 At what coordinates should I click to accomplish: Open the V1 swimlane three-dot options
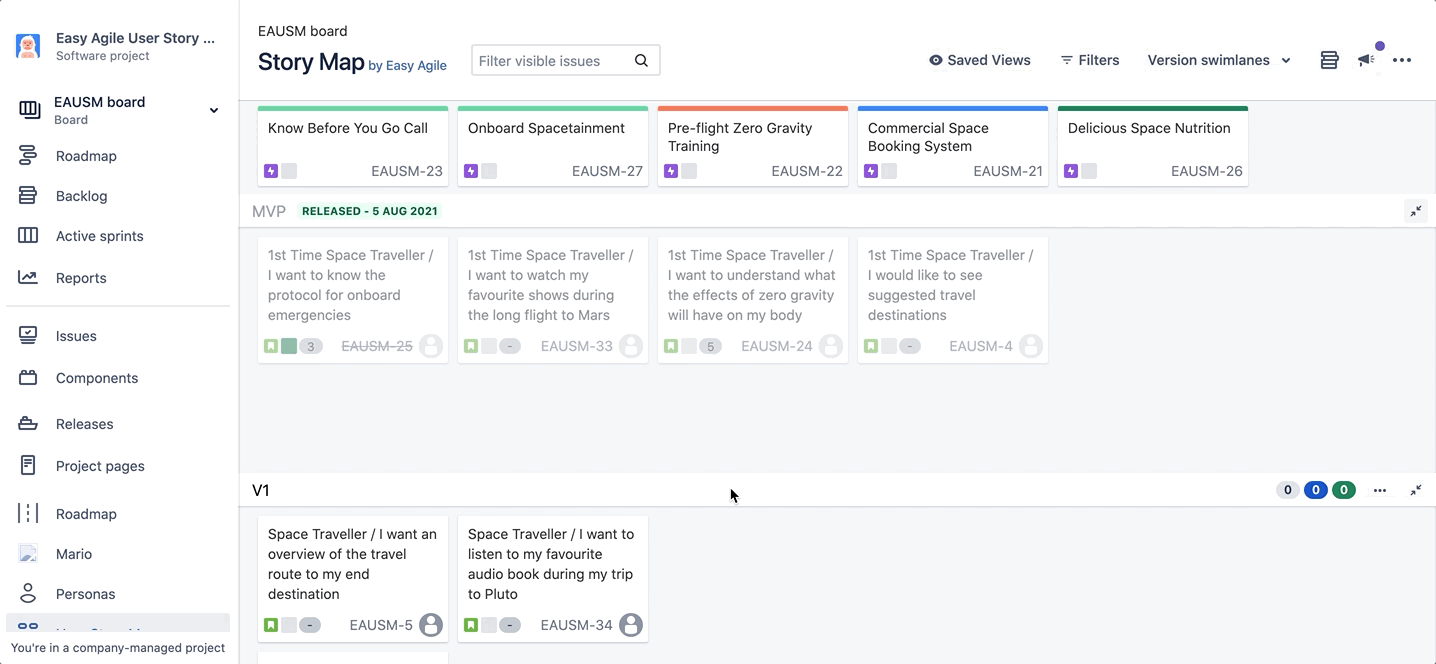(1380, 490)
